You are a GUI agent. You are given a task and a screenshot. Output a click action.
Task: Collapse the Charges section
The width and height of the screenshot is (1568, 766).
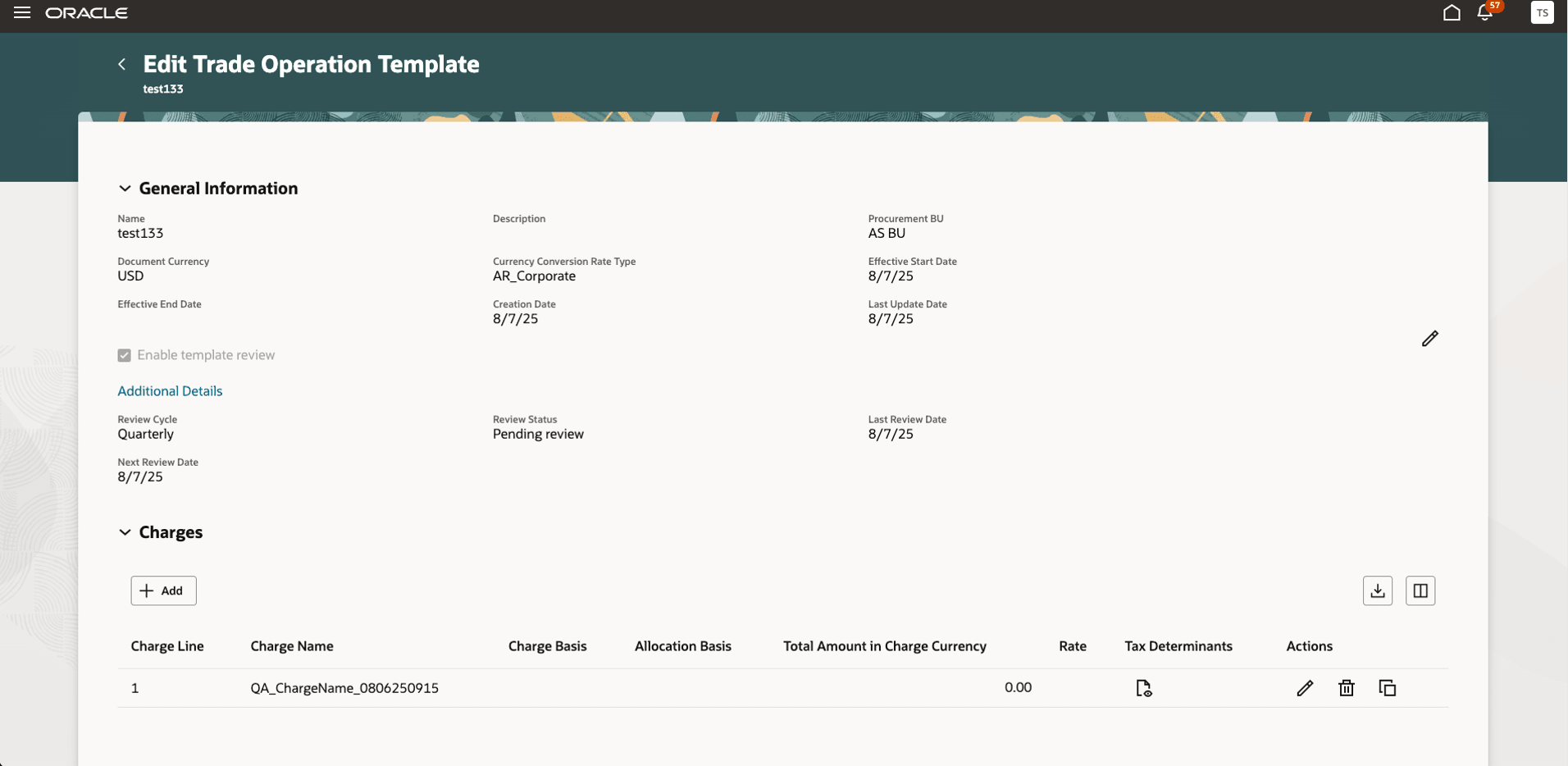coord(125,532)
